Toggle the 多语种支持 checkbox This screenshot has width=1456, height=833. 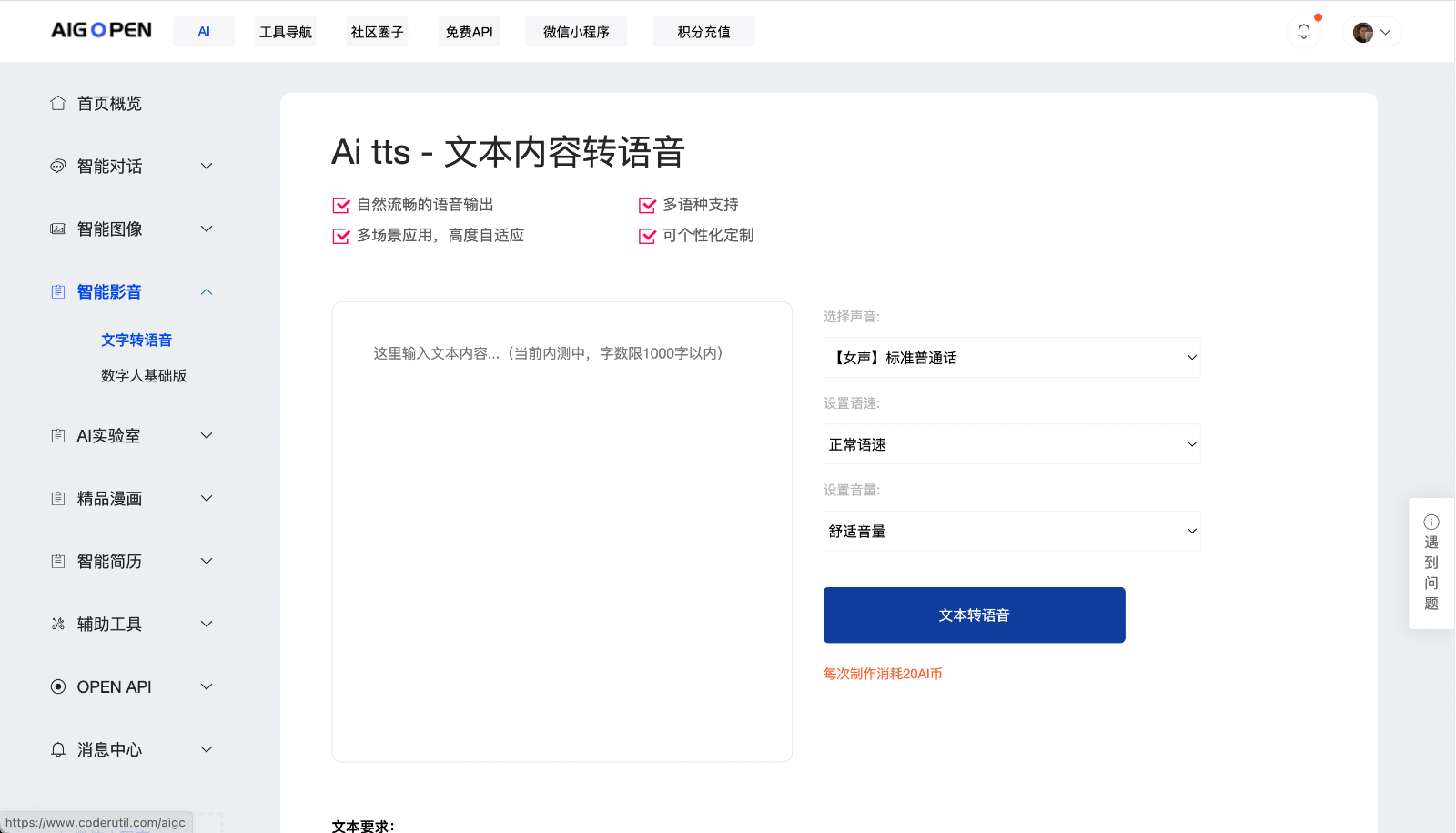648,204
